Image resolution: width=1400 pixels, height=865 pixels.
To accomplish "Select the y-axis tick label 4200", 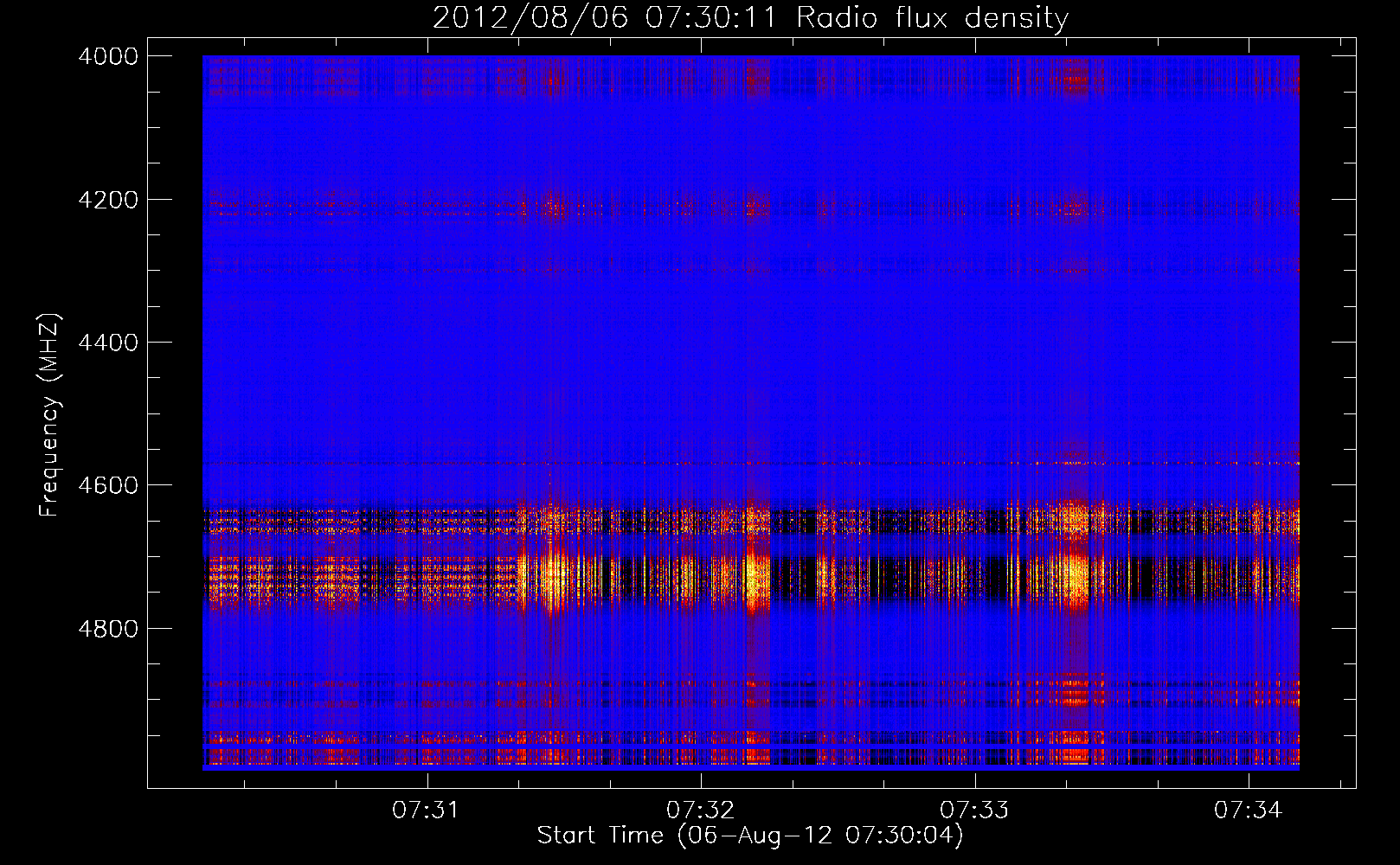I will point(108,199).
